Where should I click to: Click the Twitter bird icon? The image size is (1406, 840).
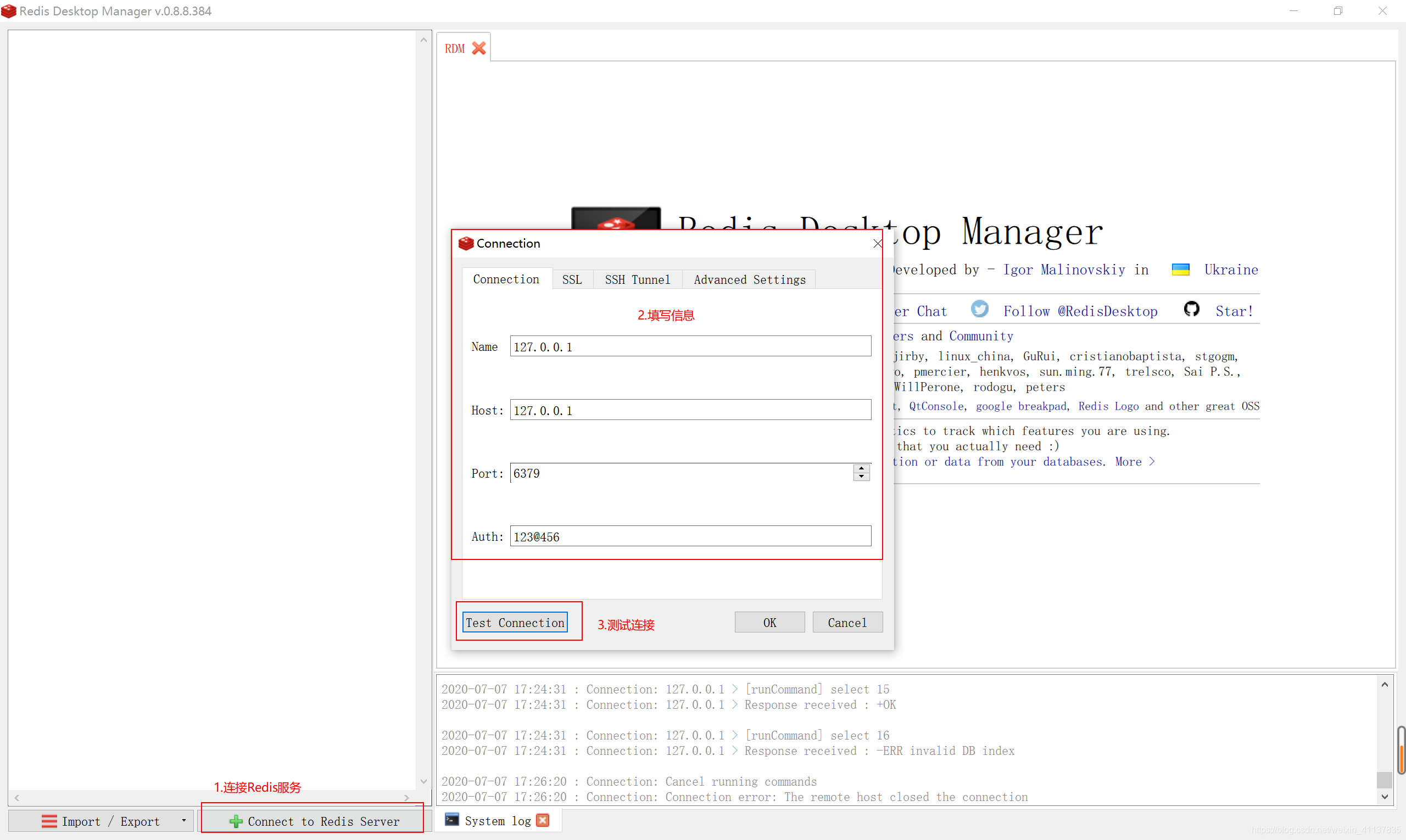click(x=979, y=309)
